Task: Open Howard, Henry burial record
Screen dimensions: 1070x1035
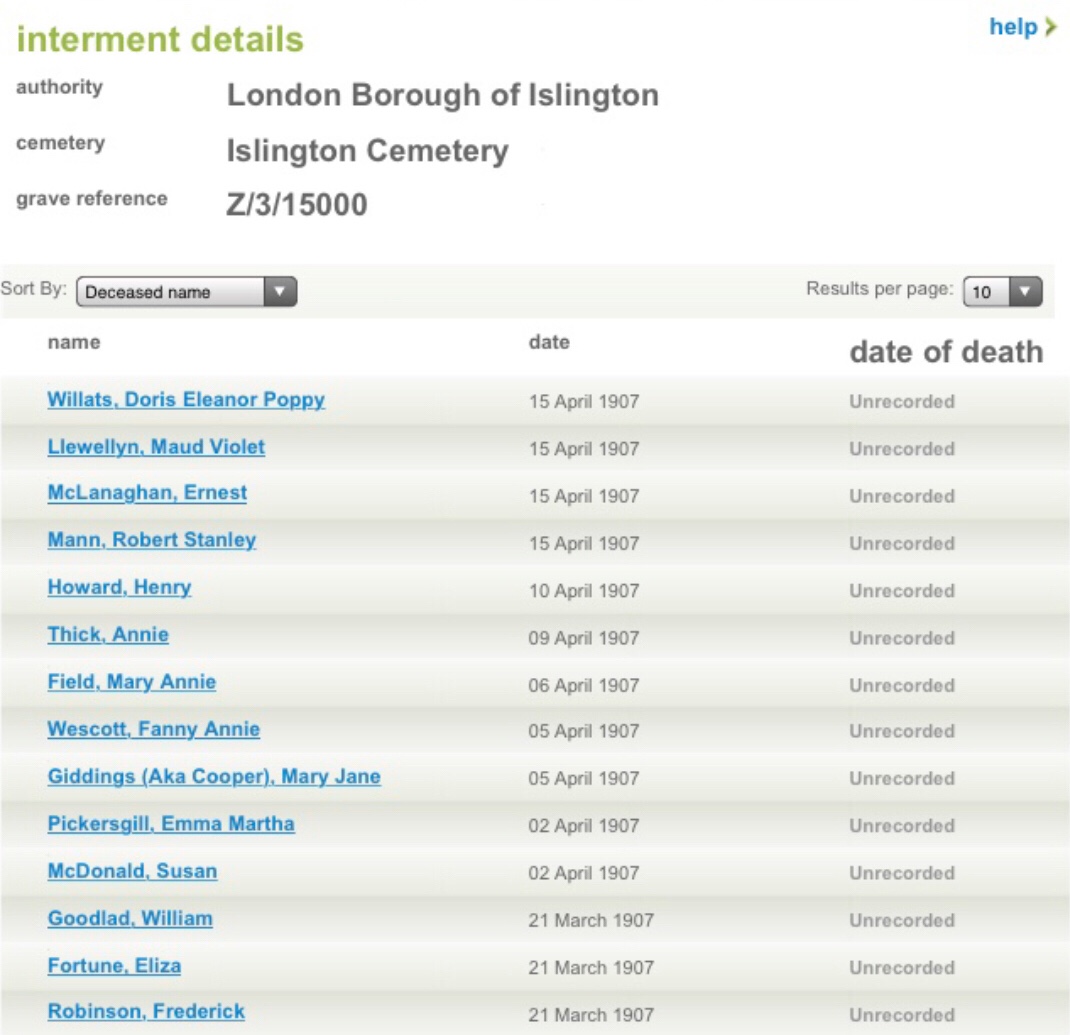Action: (119, 587)
